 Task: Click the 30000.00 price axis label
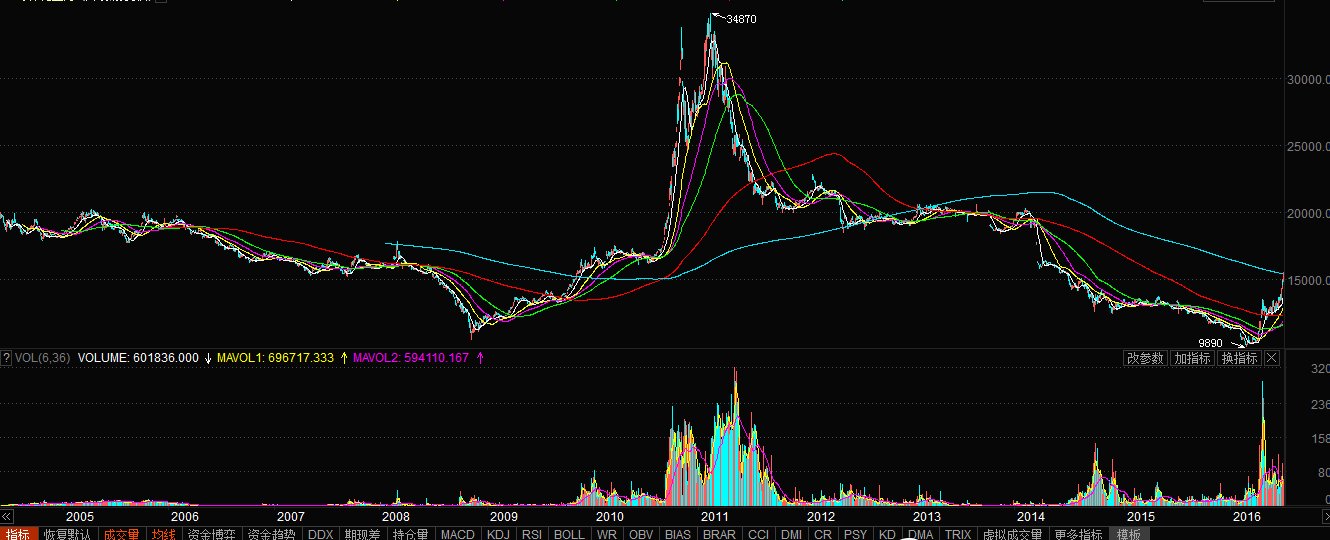click(1307, 80)
